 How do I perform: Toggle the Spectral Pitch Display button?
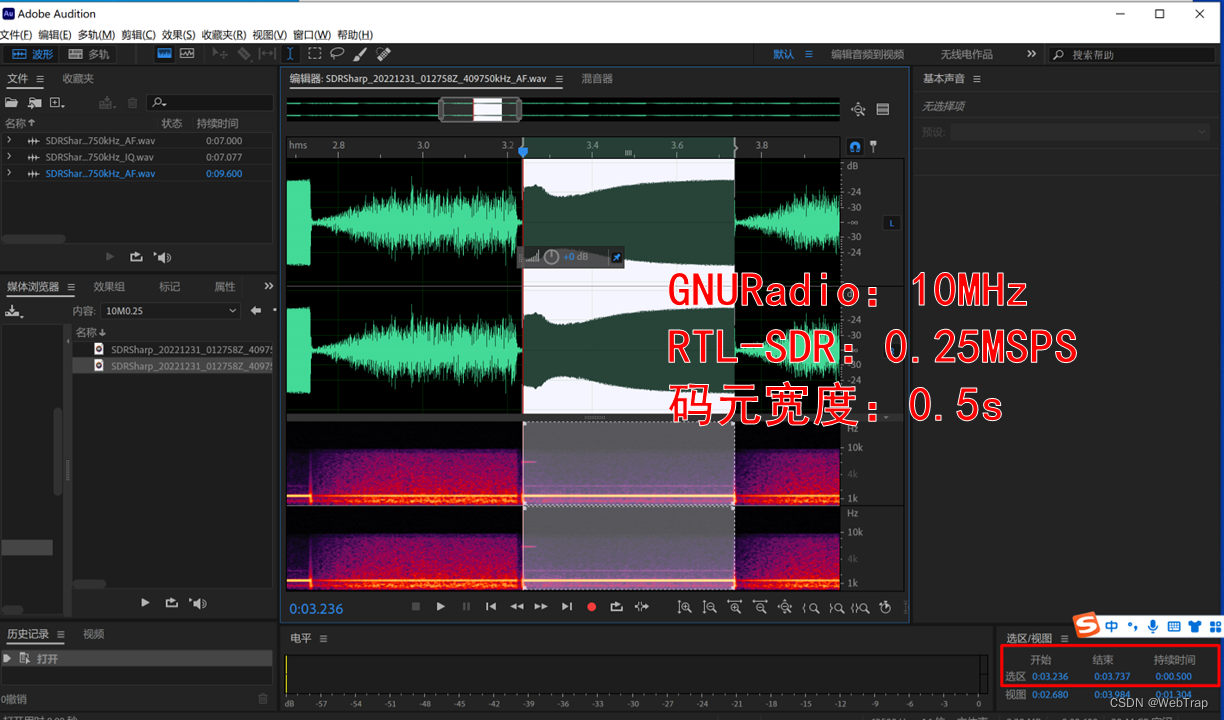pyautogui.click(x=187, y=54)
